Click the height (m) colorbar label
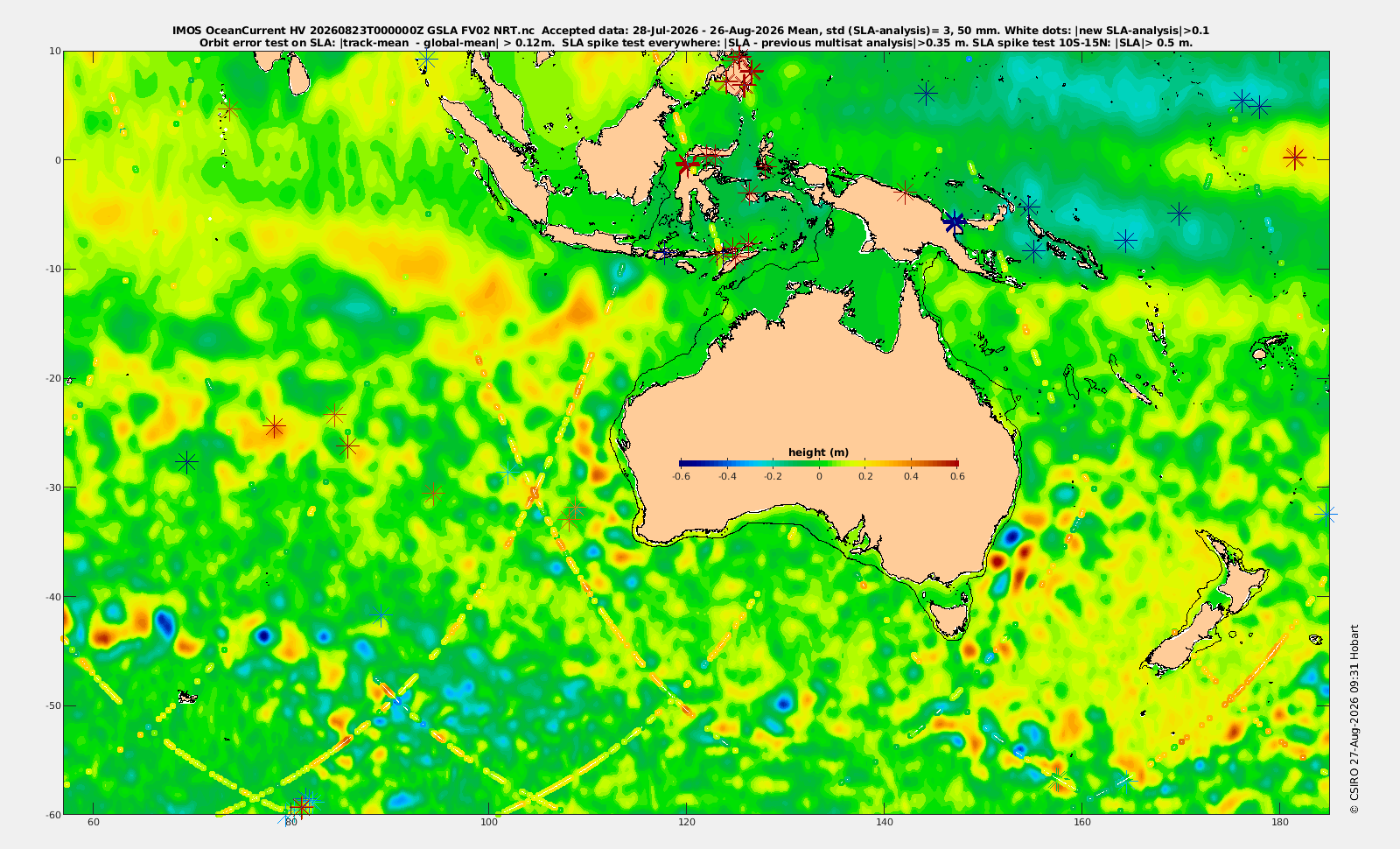This screenshot has width=1400, height=849. click(818, 453)
